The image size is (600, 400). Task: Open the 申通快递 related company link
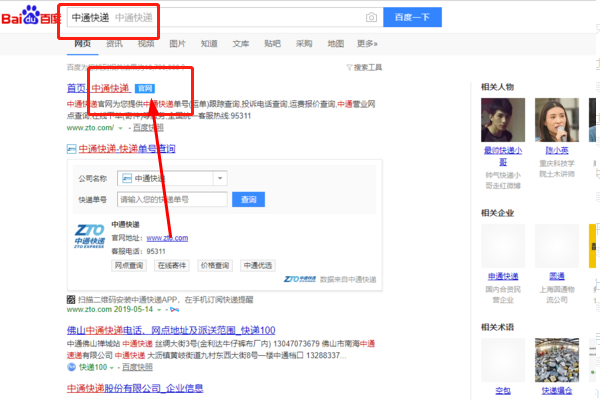click(x=503, y=276)
